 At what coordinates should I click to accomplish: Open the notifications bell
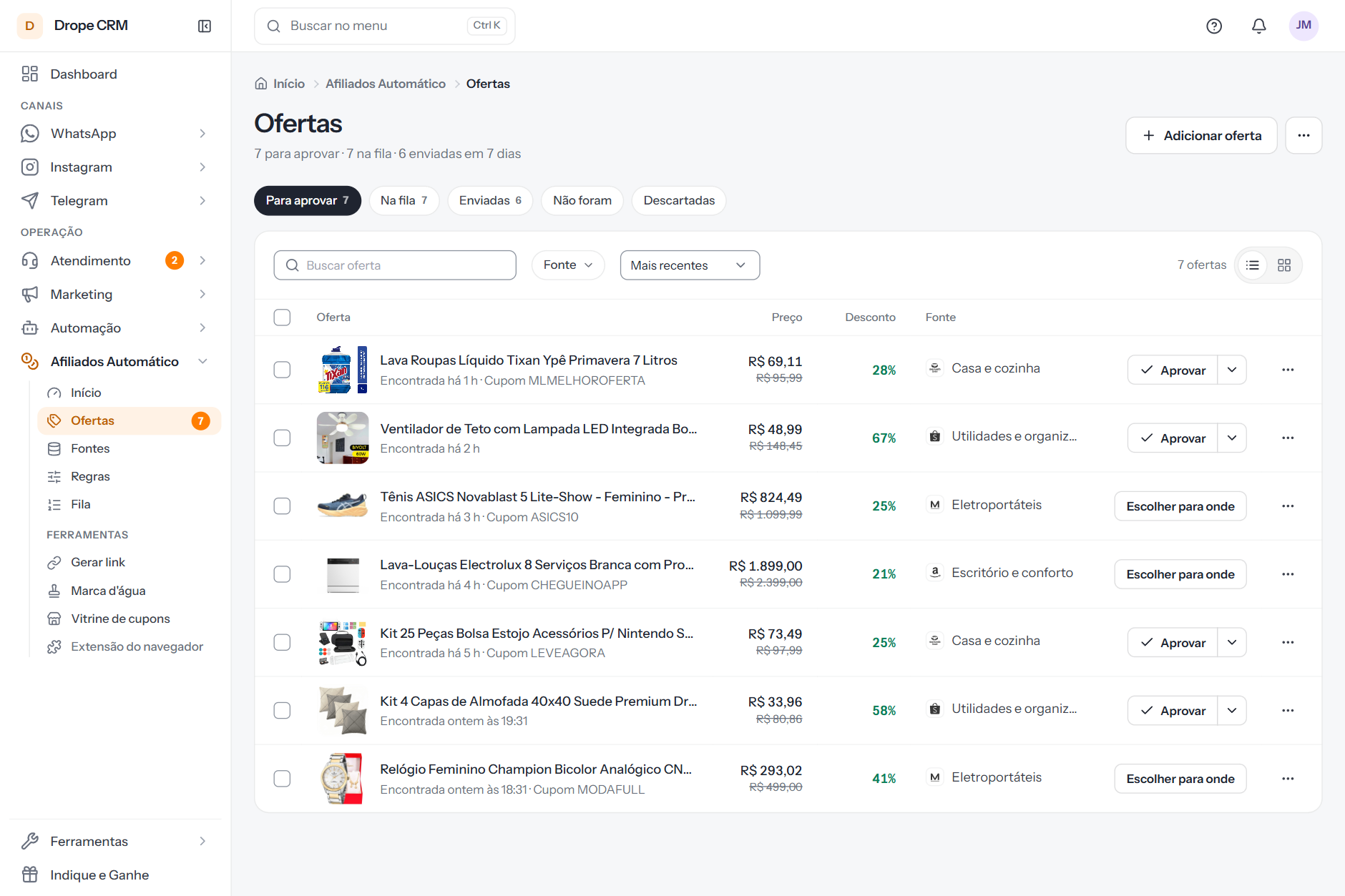pyautogui.click(x=1259, y=26)
